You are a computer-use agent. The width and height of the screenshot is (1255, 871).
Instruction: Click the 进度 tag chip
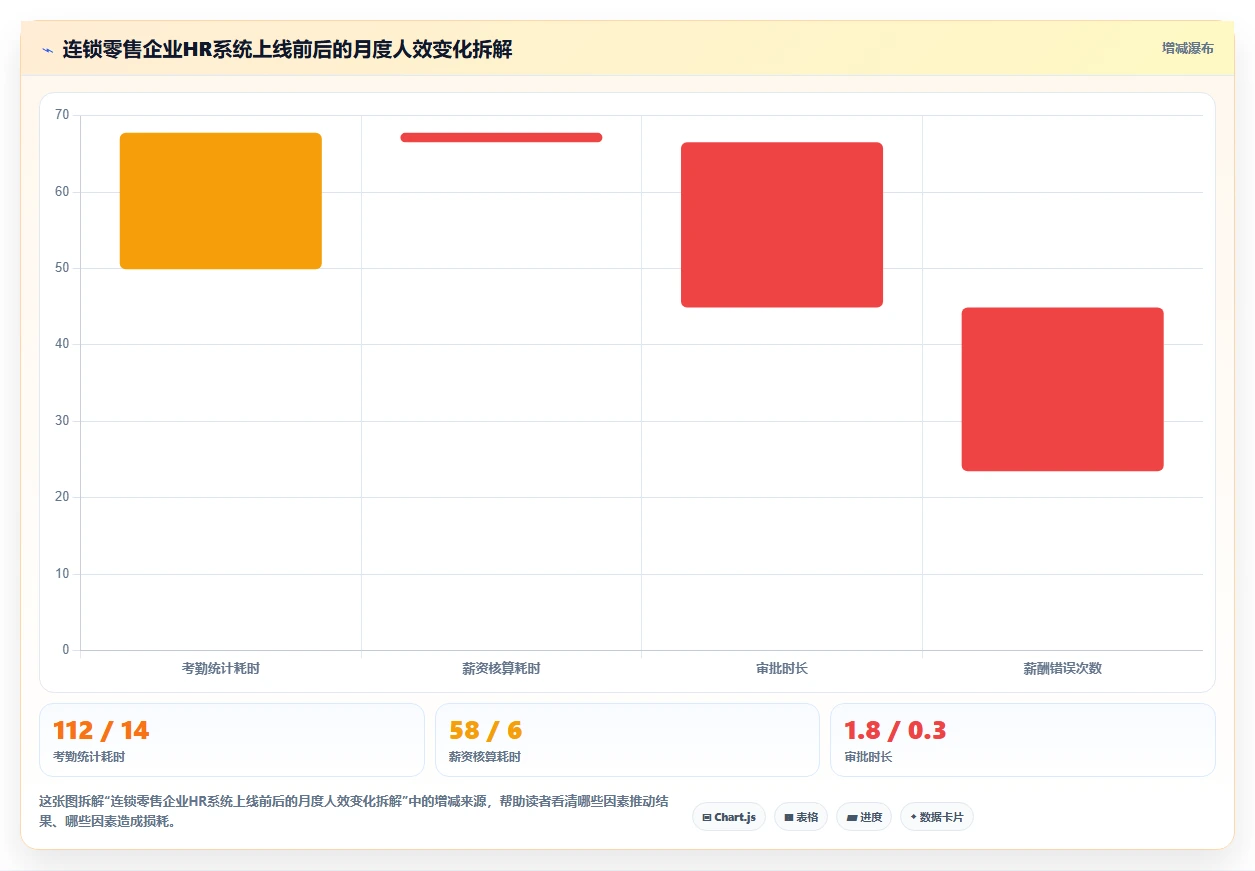864,817
